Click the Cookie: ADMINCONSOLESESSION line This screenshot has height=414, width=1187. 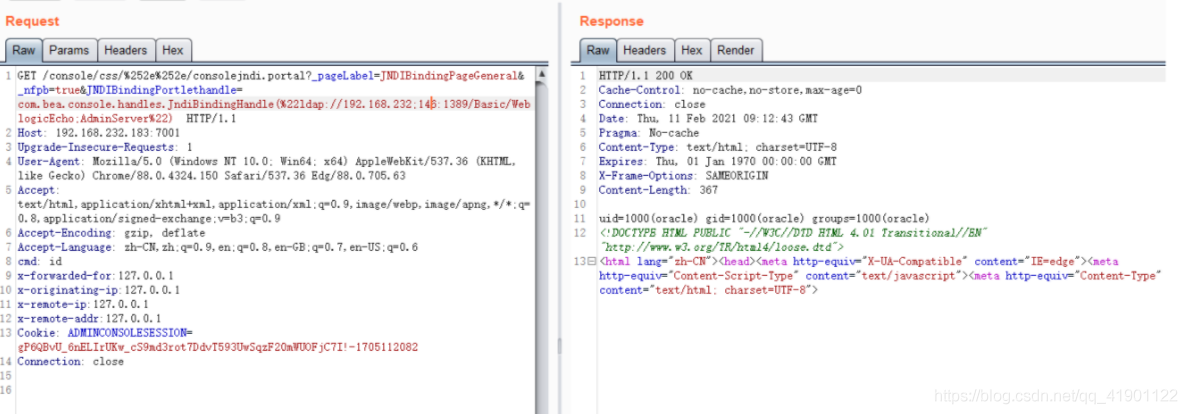[105, 333]
